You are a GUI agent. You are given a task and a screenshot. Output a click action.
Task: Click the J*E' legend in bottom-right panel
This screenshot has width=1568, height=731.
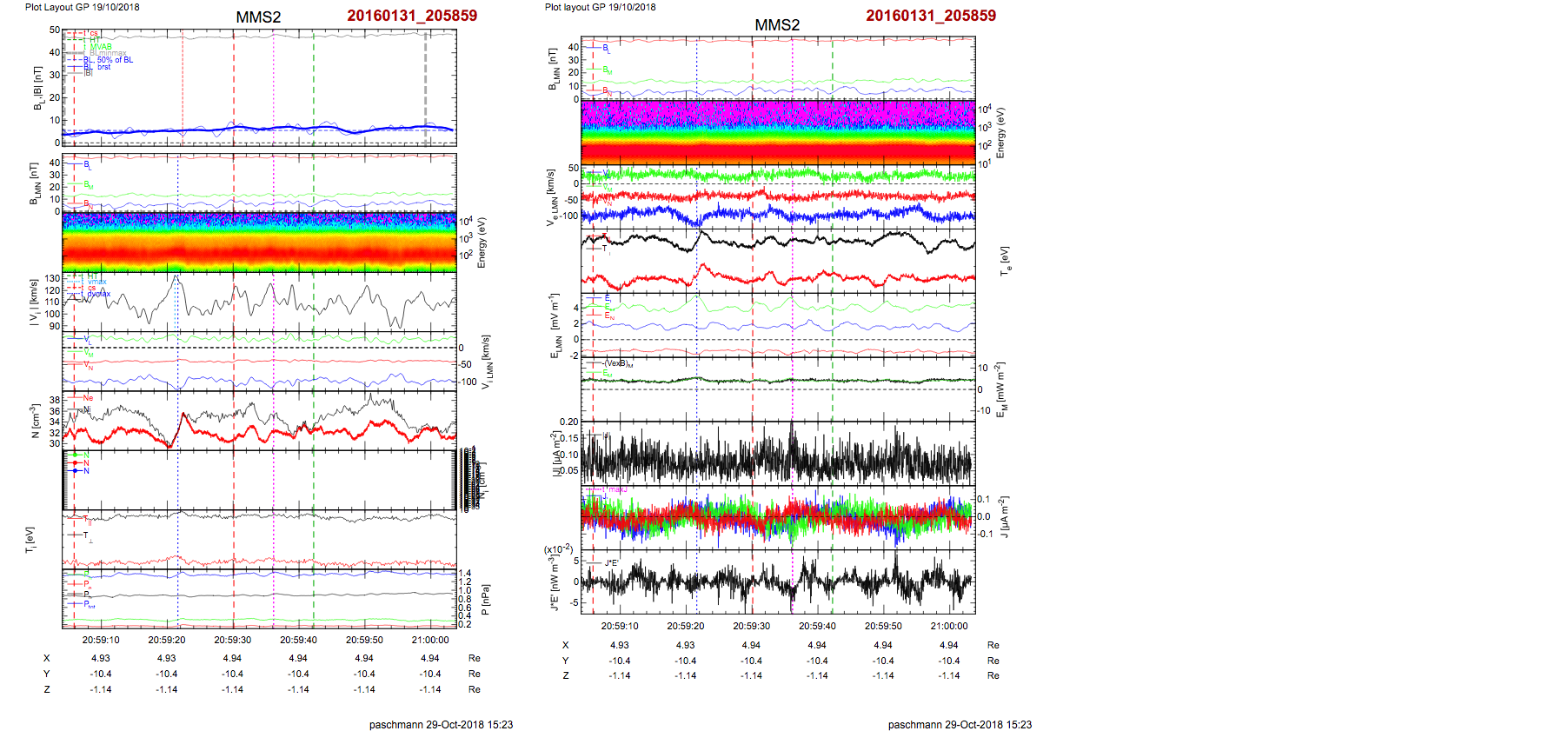coord(610,562)
